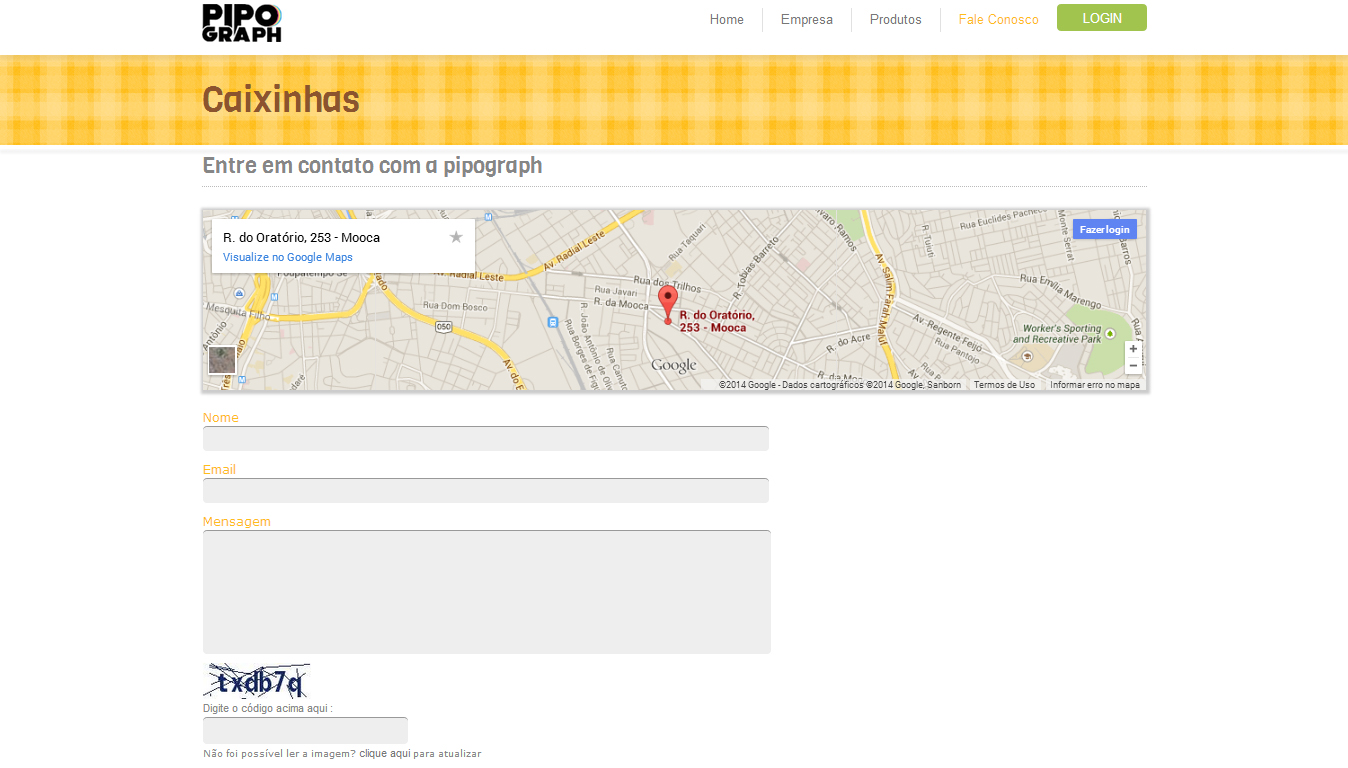Go to the Empresa page
This screenshot has height=768, width=1348.
[807, 19]
